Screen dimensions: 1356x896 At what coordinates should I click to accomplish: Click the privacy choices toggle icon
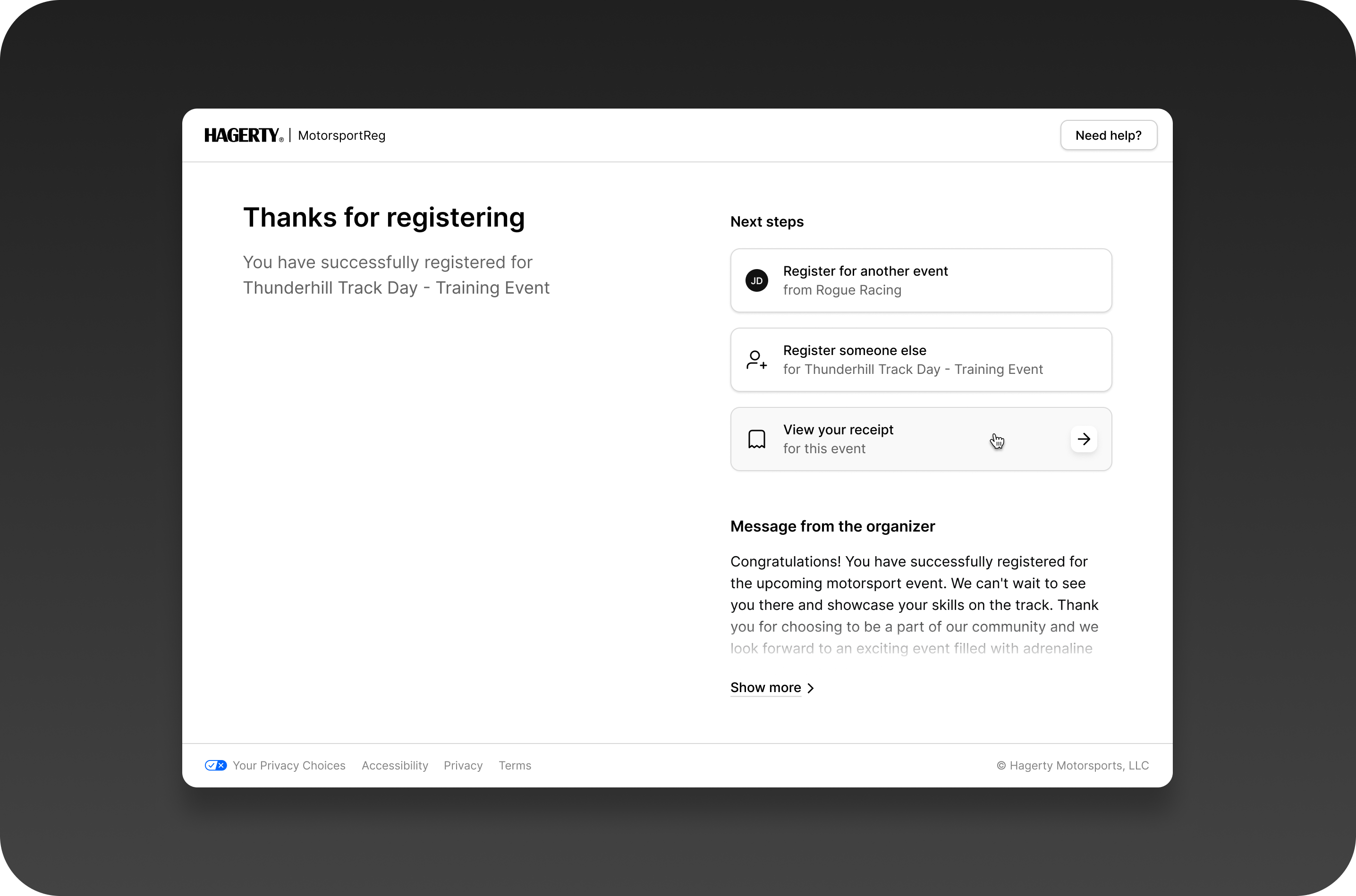coord(213,765)
